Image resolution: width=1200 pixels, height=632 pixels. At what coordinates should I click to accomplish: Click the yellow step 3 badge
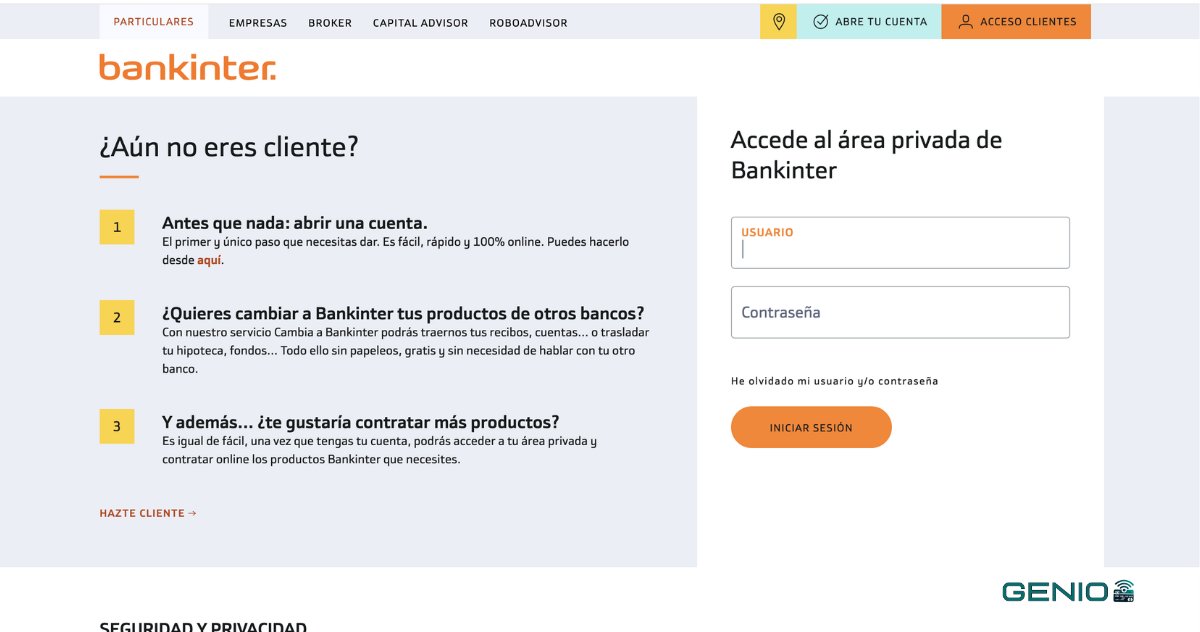click(117, 426)
